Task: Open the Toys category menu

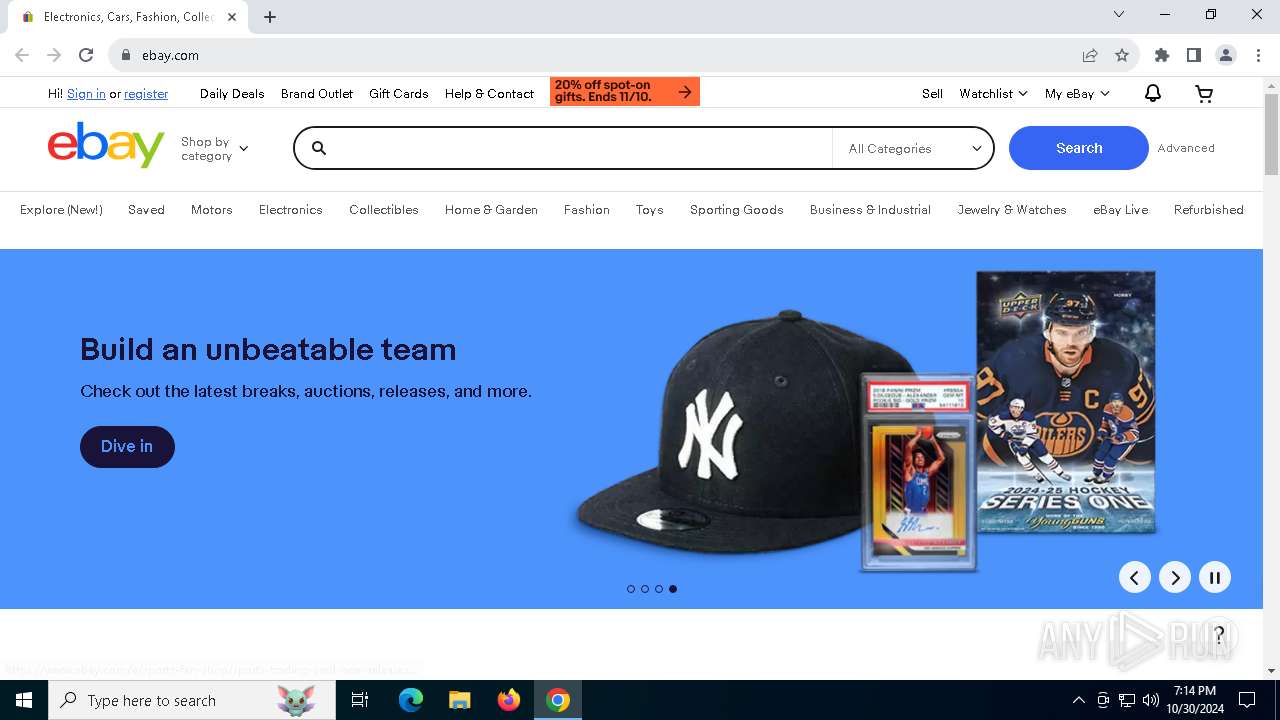Action: (x=650, y=209)
